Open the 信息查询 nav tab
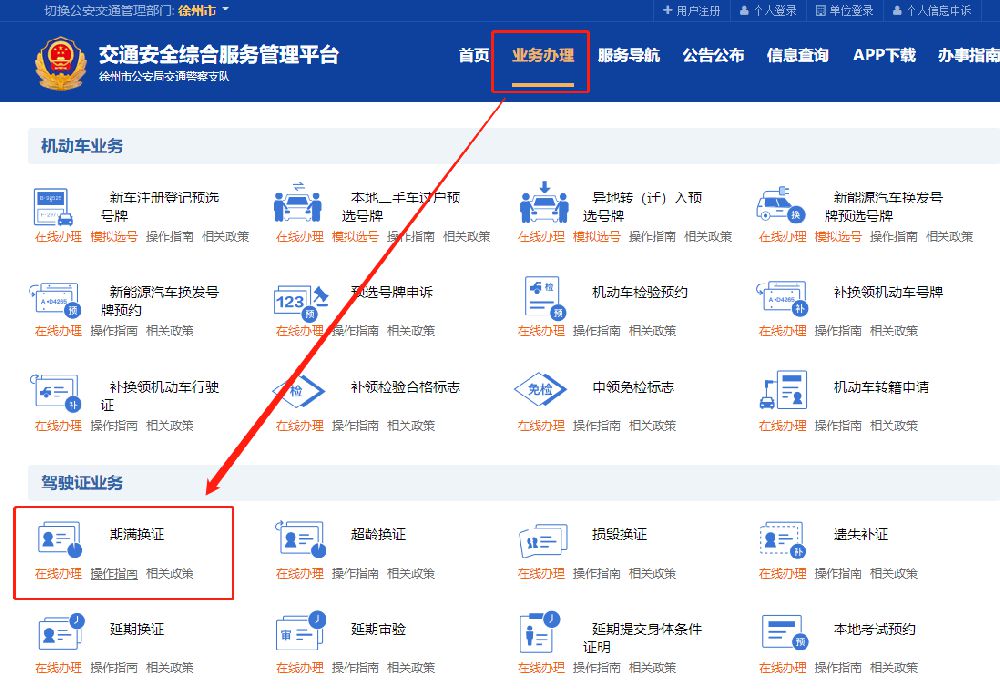The height and width of the screenshot is (691, 1000). pos(797,56)
